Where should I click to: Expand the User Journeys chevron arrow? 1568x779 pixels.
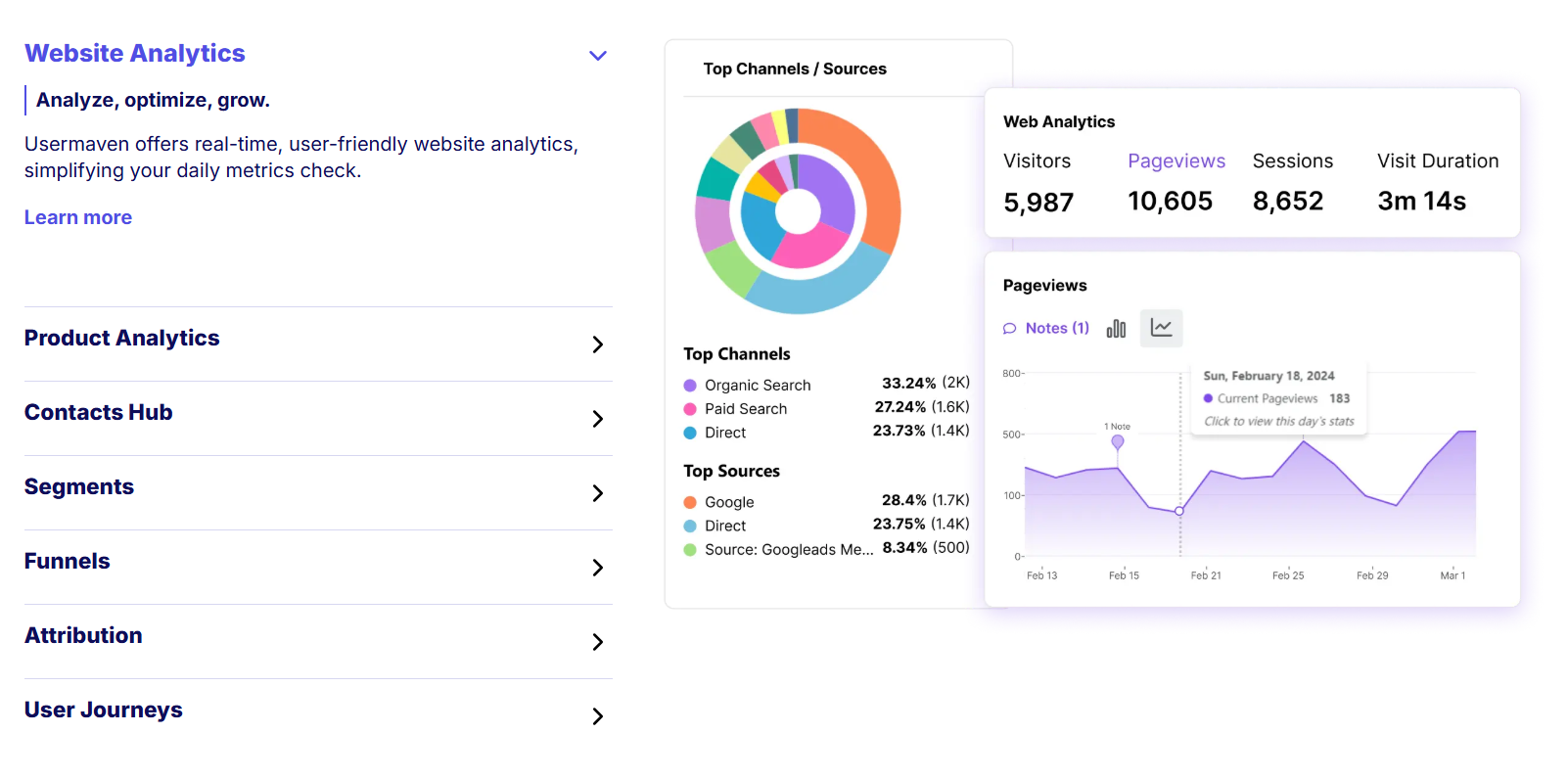598,716
